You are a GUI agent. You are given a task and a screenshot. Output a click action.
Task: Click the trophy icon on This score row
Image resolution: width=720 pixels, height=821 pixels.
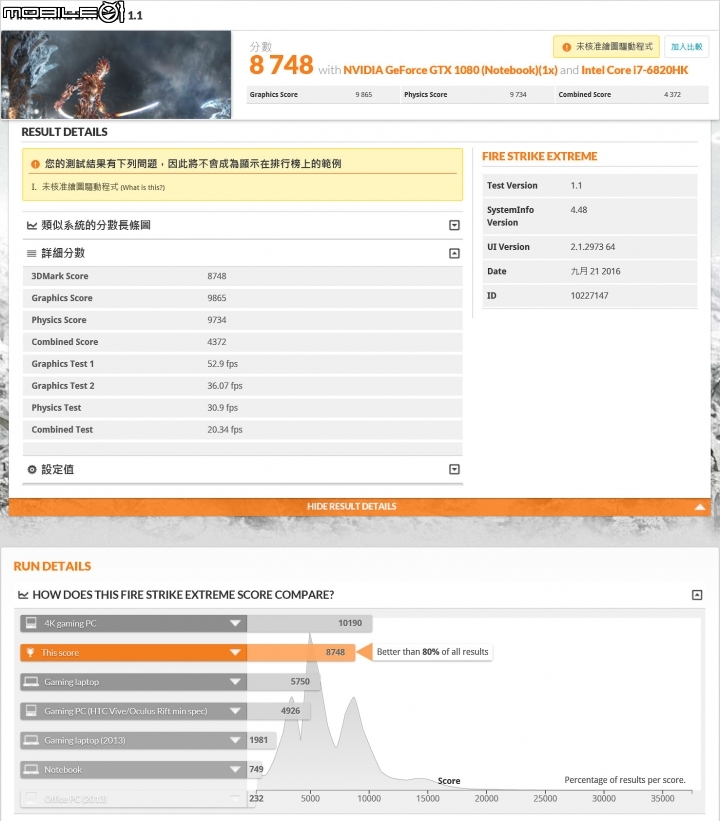click(x=30, y=652)
